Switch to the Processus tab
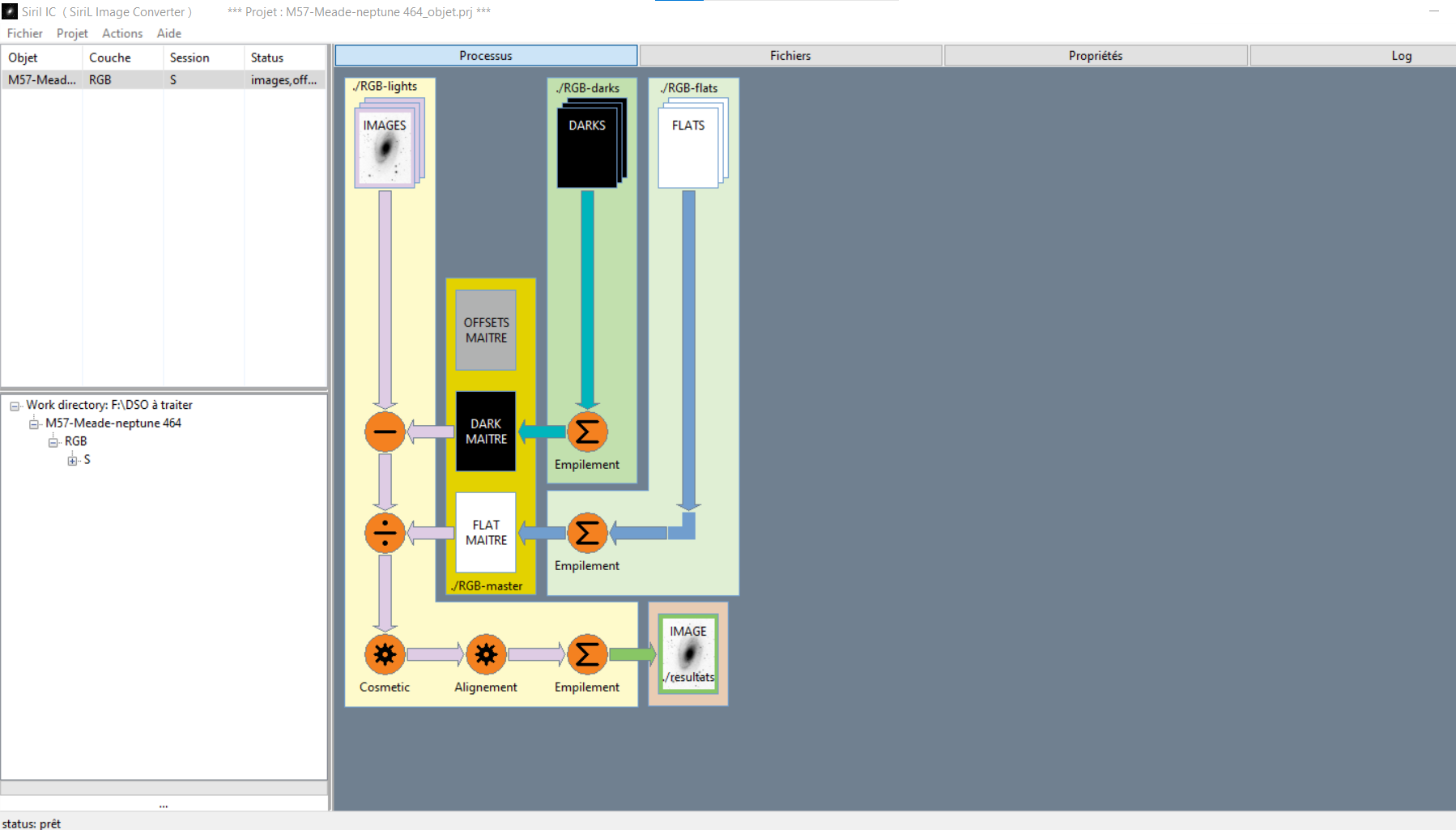Screen dimensions: 1456x830 pos(486,55)
